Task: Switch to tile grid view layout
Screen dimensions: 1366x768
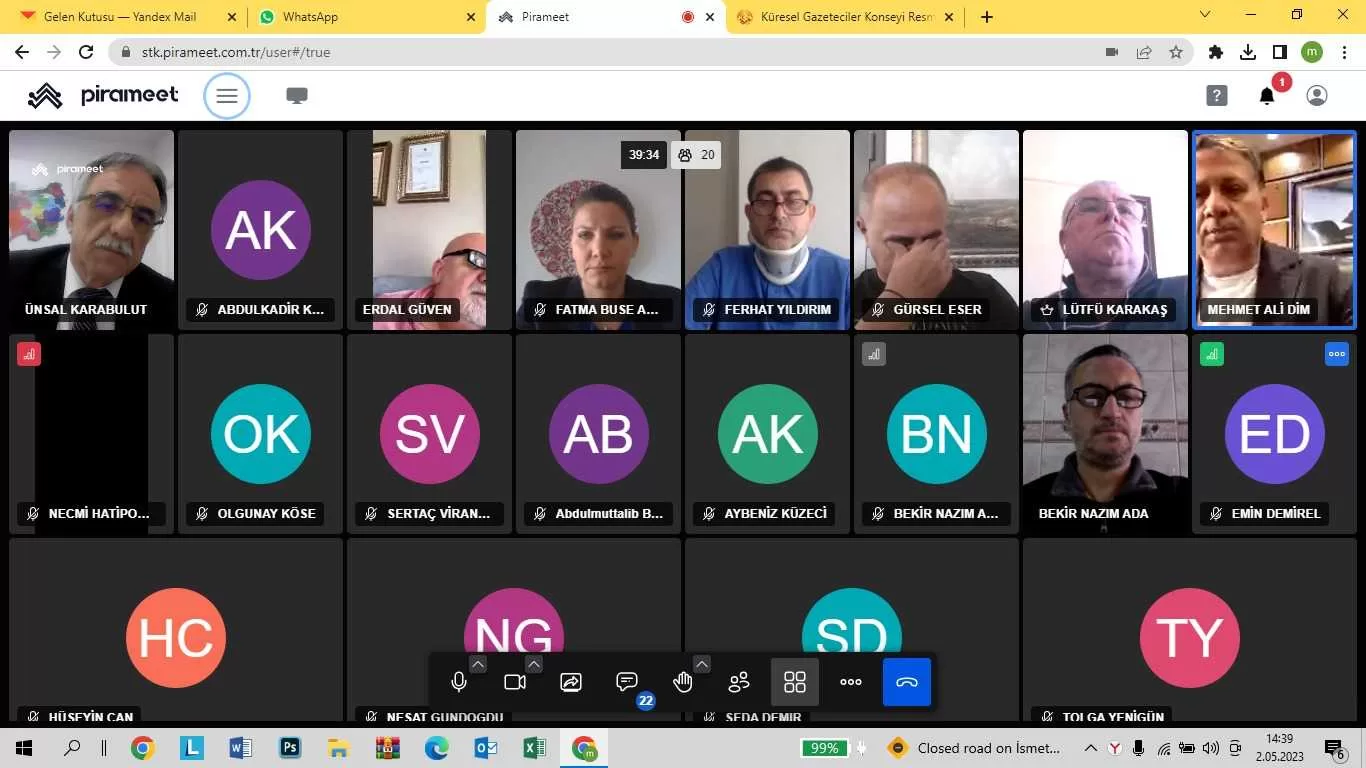Action: pos(795,682)
